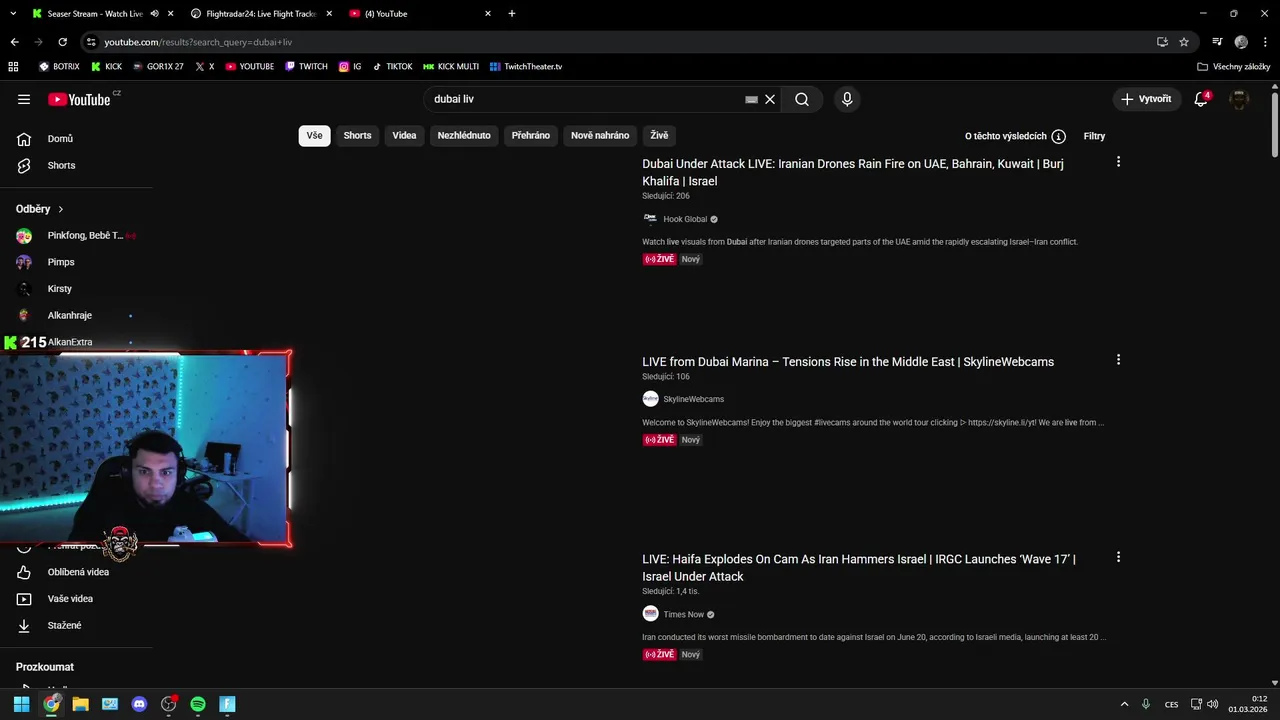Select the 'Nezhlédnuto' filter chip
The width and height of the screenshot is (1280, 720).
(x=464, y=135)
